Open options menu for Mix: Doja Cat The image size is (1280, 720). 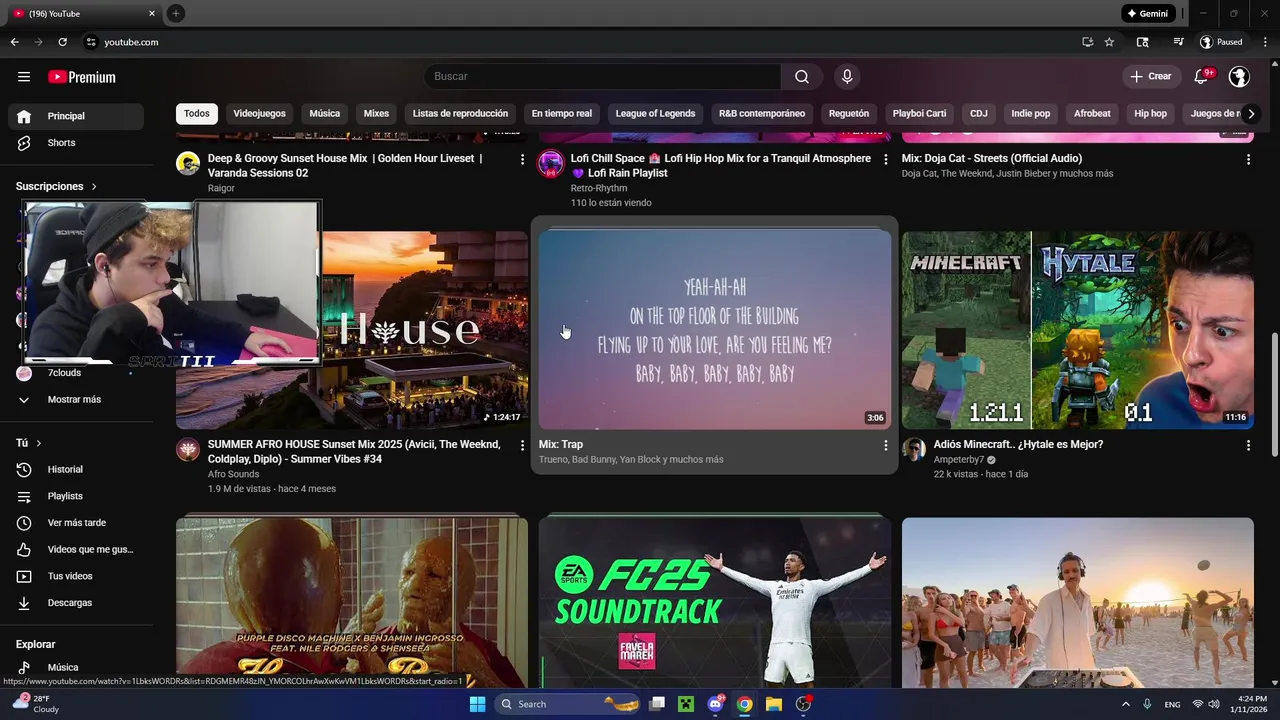(x=1248, y=160)
